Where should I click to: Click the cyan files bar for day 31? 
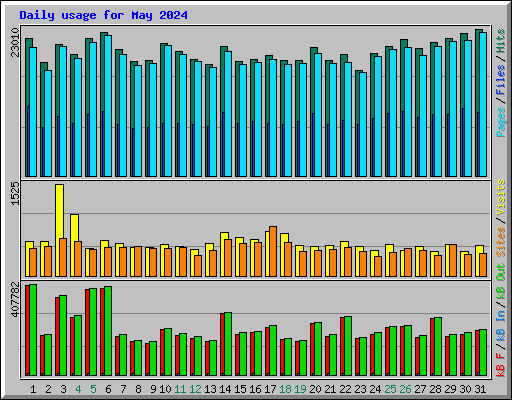(483, 104)
